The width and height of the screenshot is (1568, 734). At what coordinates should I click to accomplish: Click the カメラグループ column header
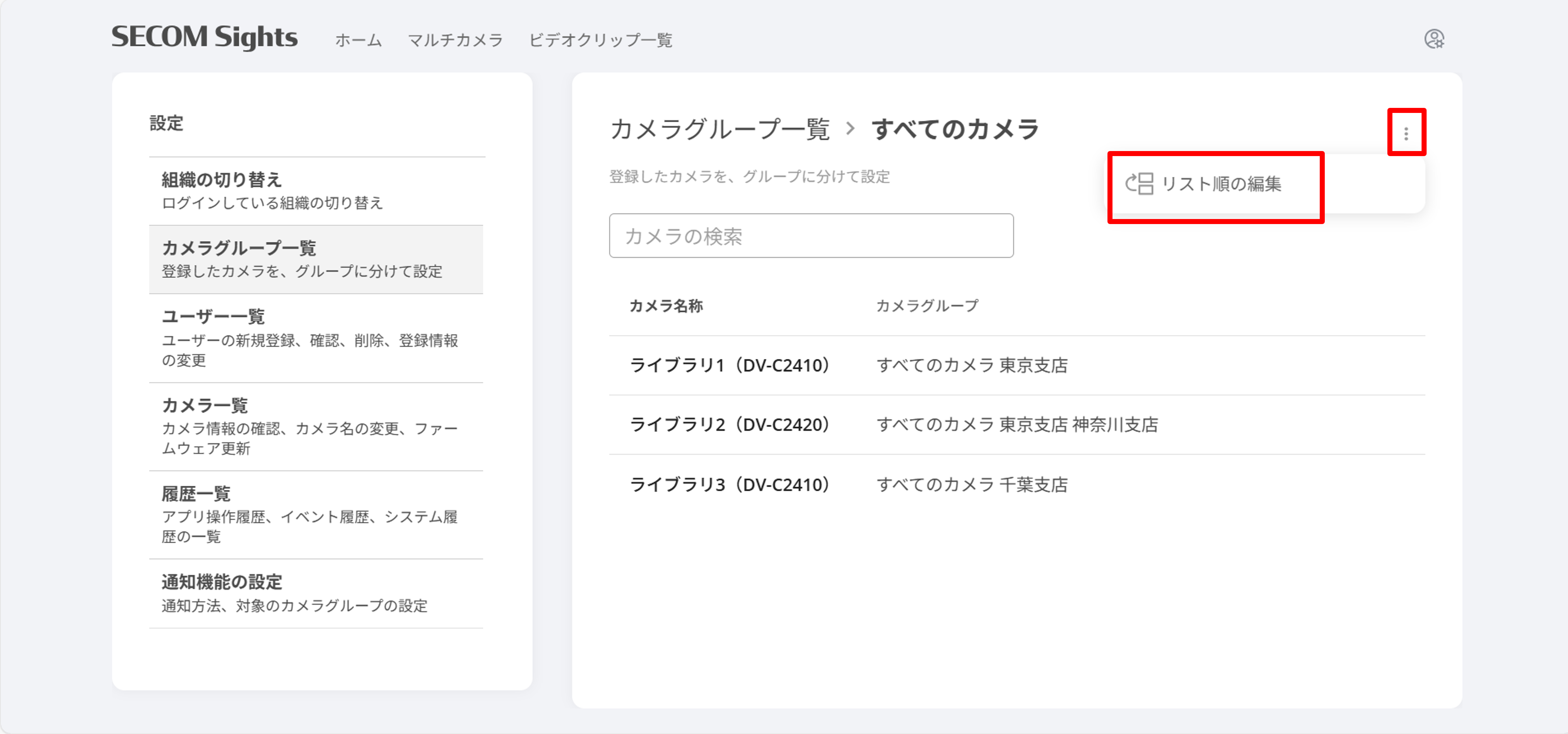tap(927, 306)
